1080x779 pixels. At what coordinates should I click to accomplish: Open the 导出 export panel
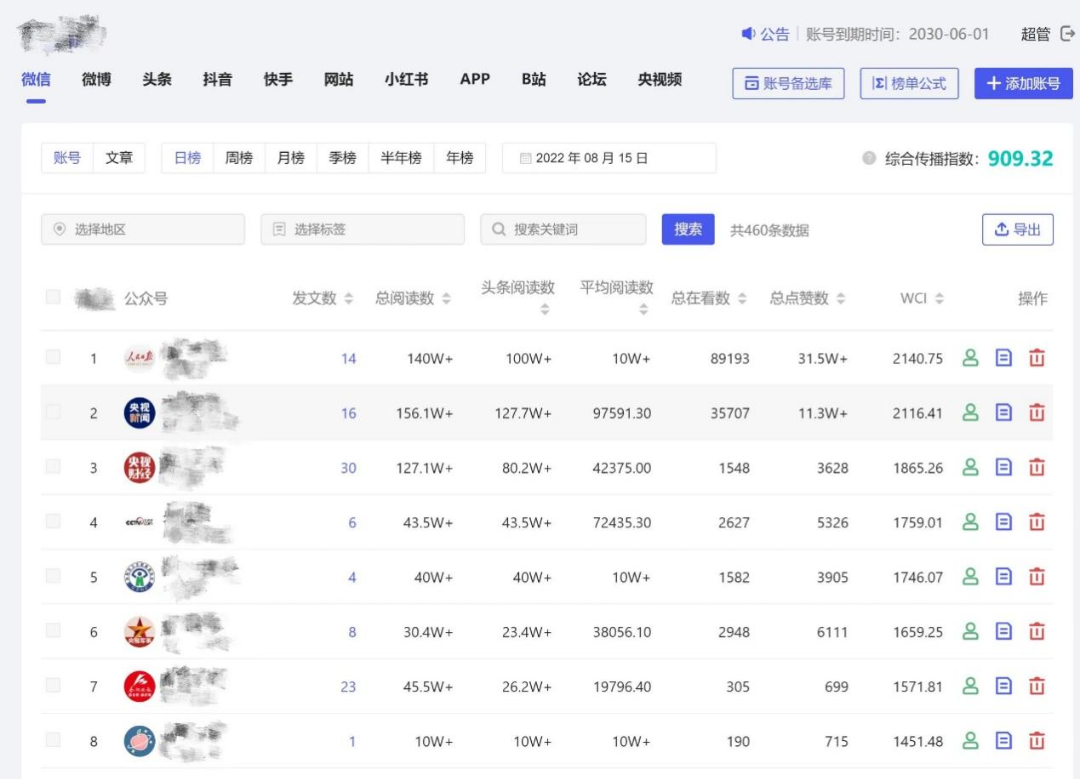(1017, 229)
